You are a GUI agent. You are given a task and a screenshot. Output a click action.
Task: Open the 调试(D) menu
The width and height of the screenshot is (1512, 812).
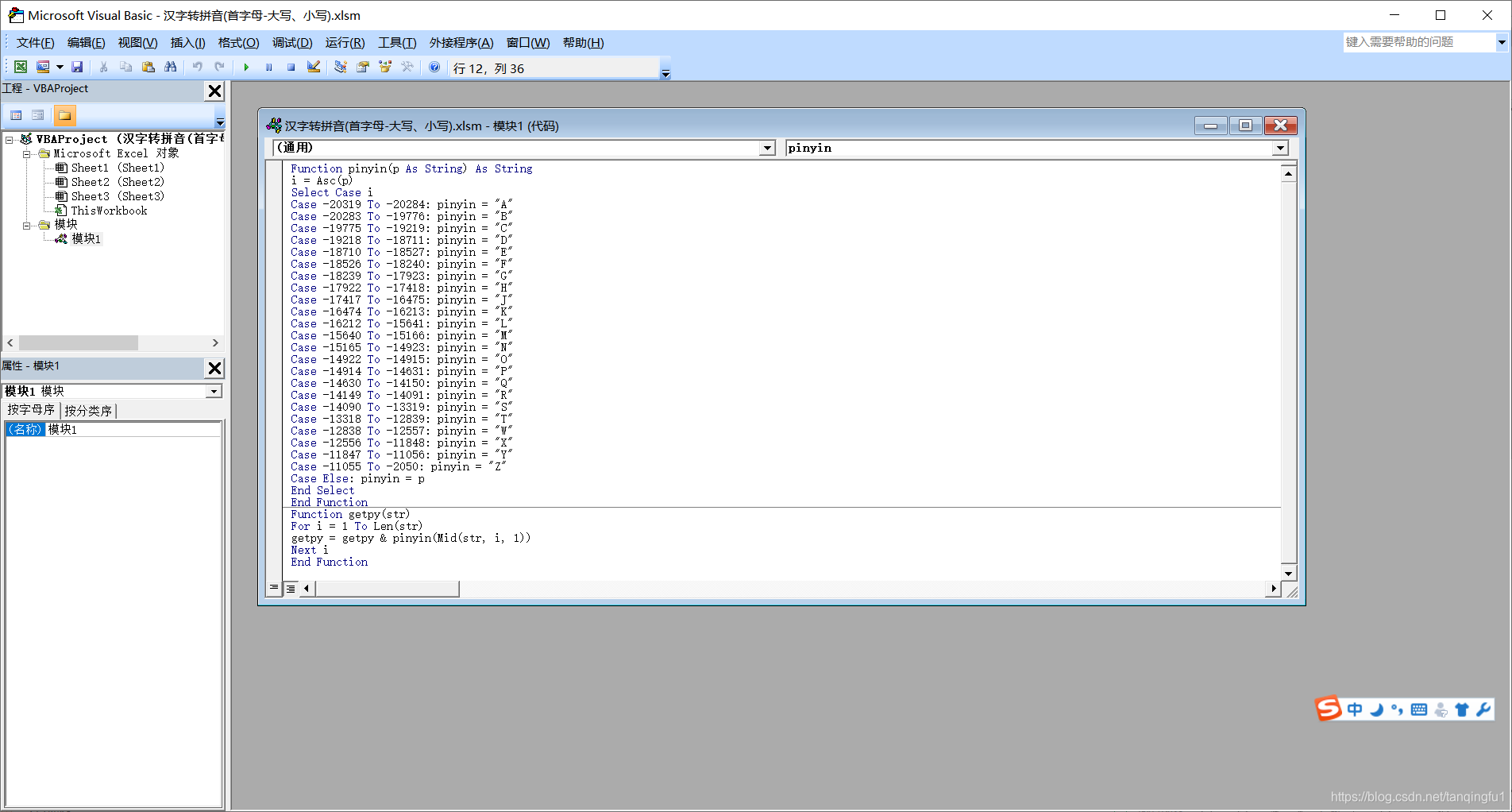292,43
